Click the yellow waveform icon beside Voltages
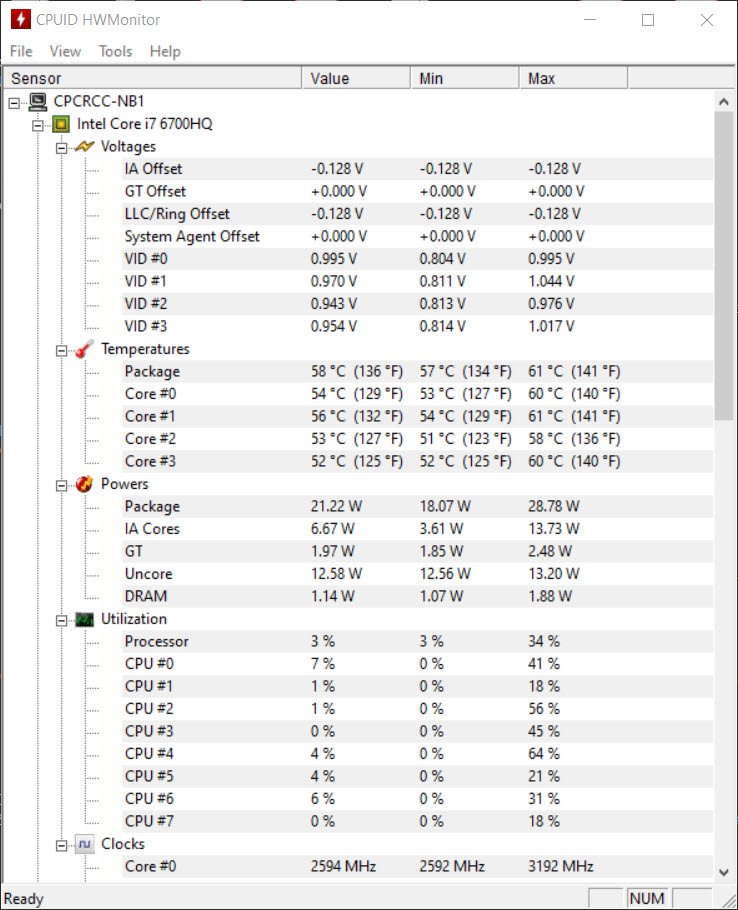The image size is (738, 910). point(85,146)
